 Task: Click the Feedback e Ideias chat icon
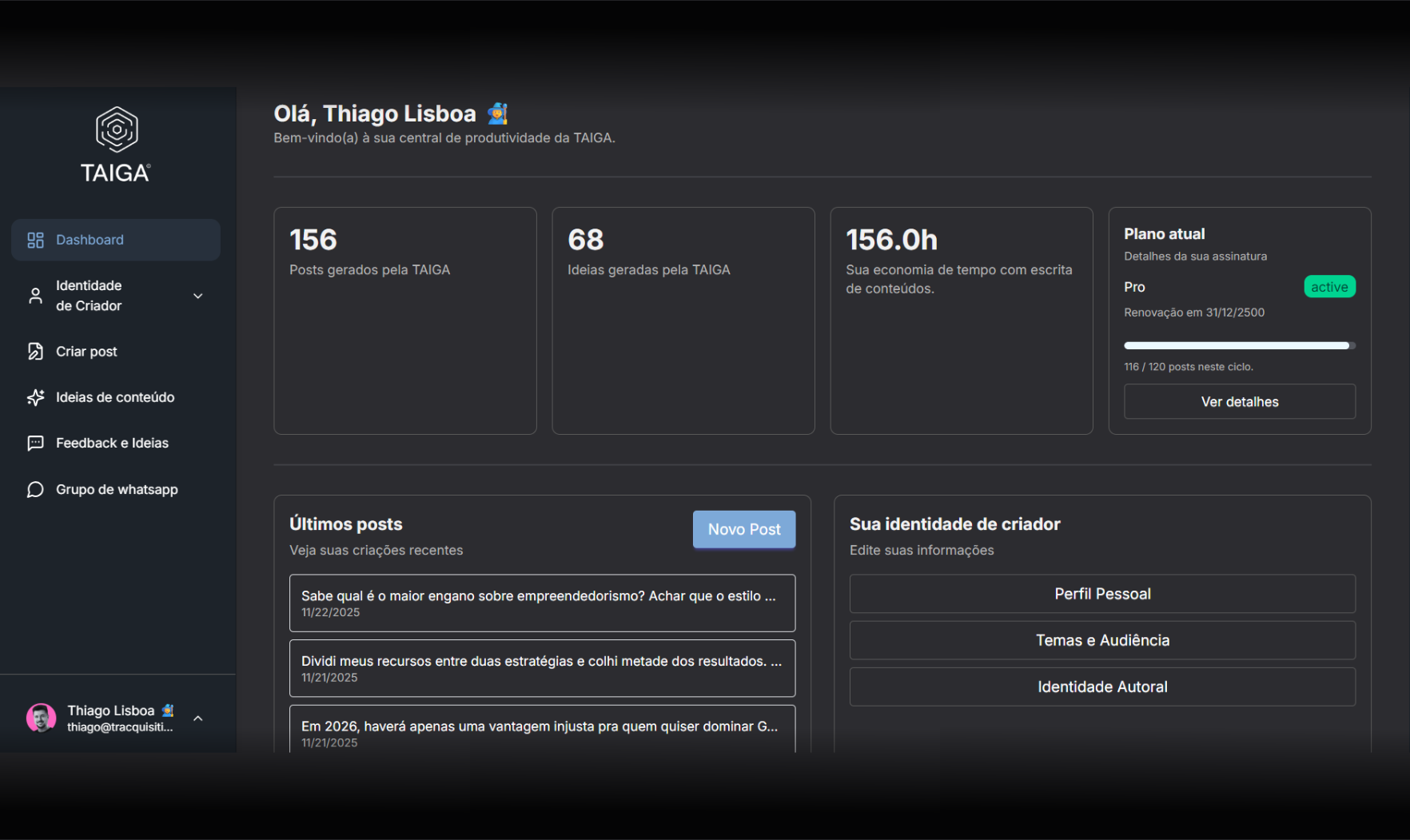35,443
